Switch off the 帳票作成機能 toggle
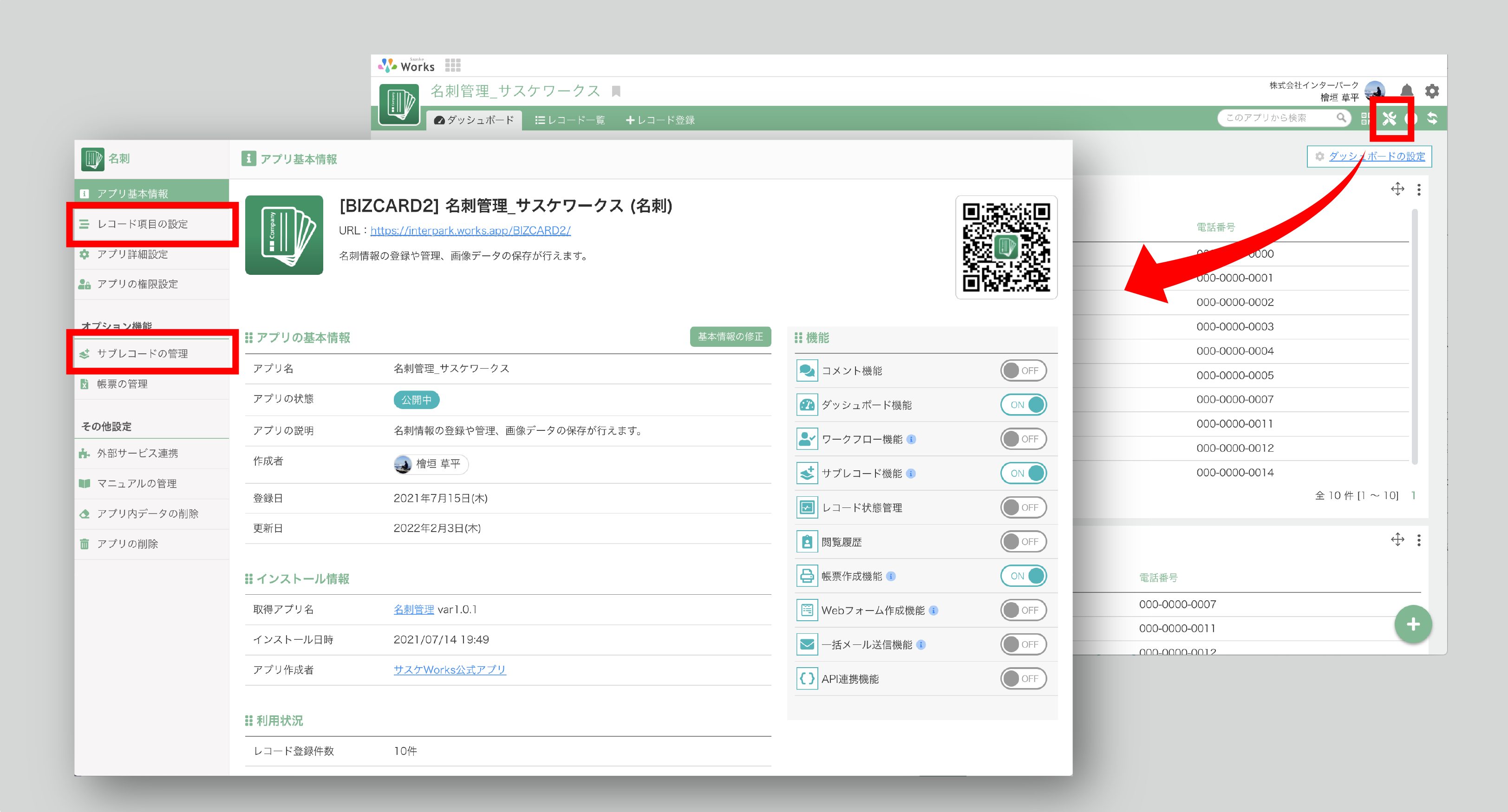 [1023, 576]
